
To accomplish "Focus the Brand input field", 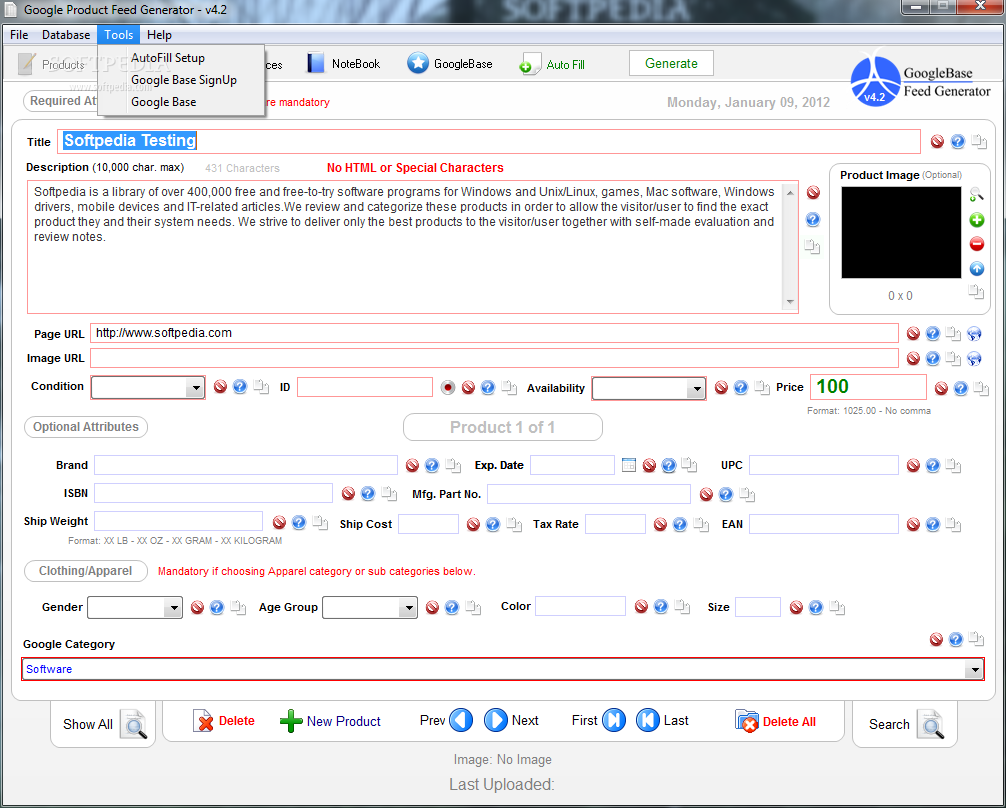I will click(x=246, y=465).
